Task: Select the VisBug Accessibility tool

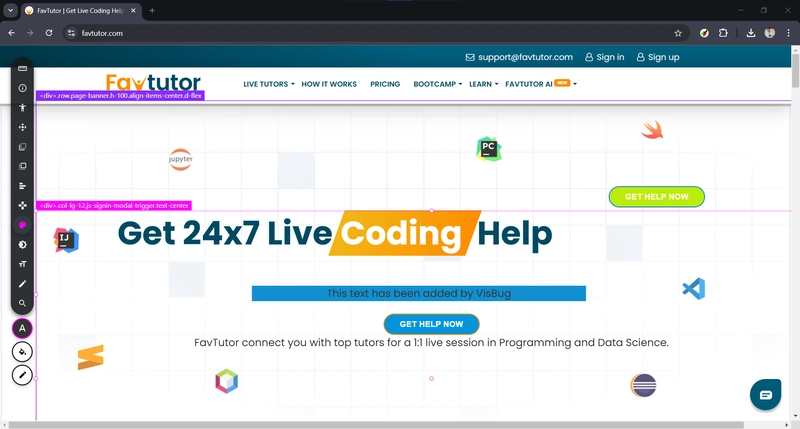Action: coord(22,108)
